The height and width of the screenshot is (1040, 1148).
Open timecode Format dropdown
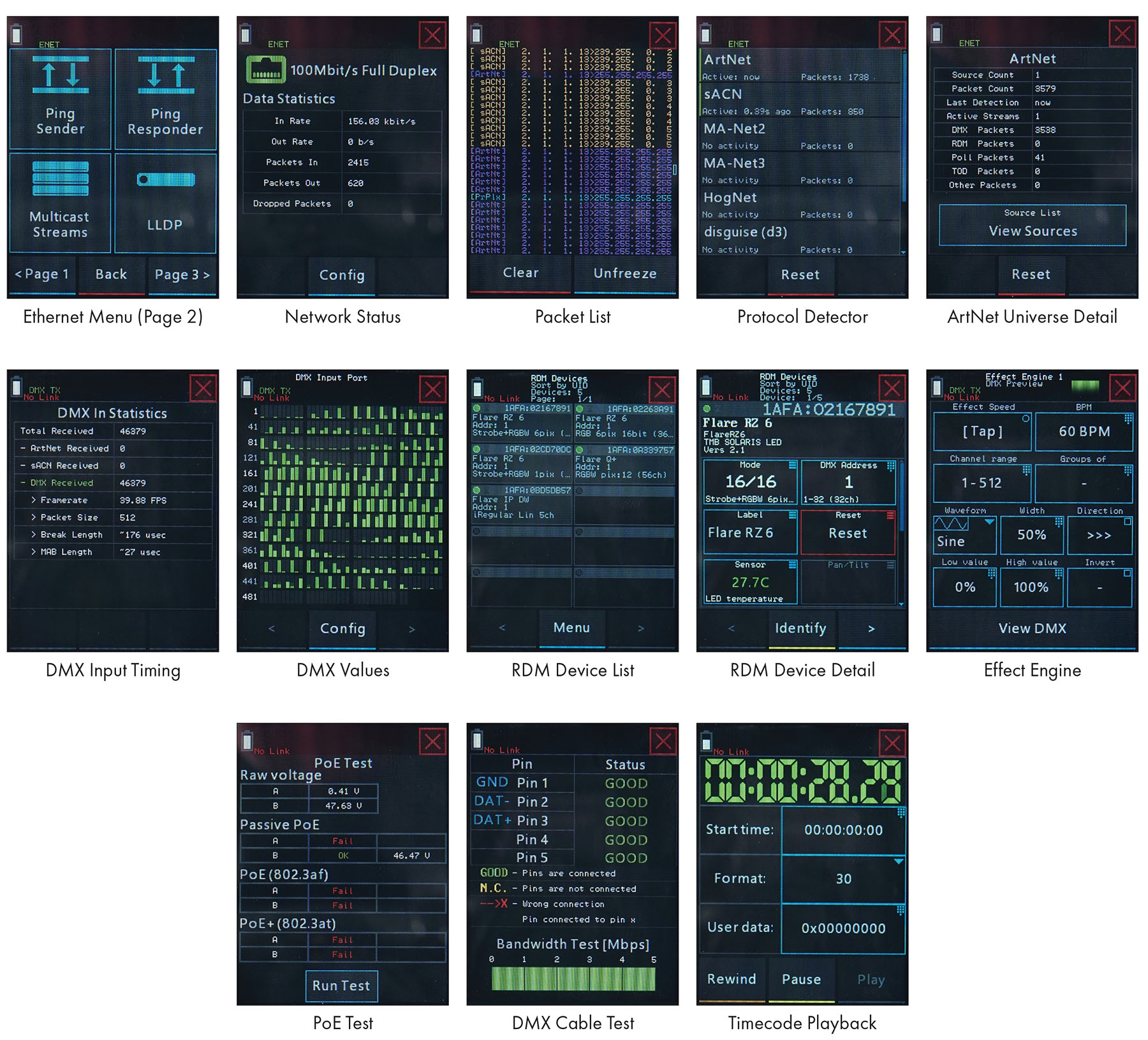click(843, 879)
